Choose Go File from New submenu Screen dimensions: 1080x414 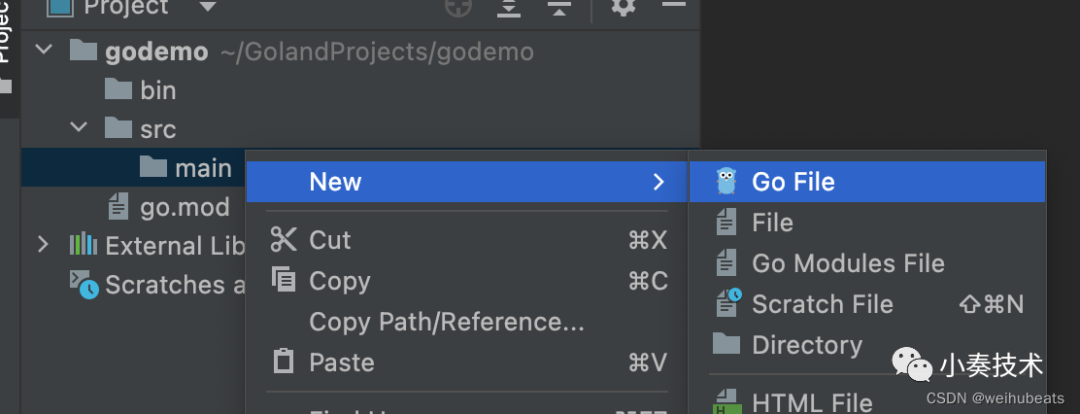click(793, 182)
